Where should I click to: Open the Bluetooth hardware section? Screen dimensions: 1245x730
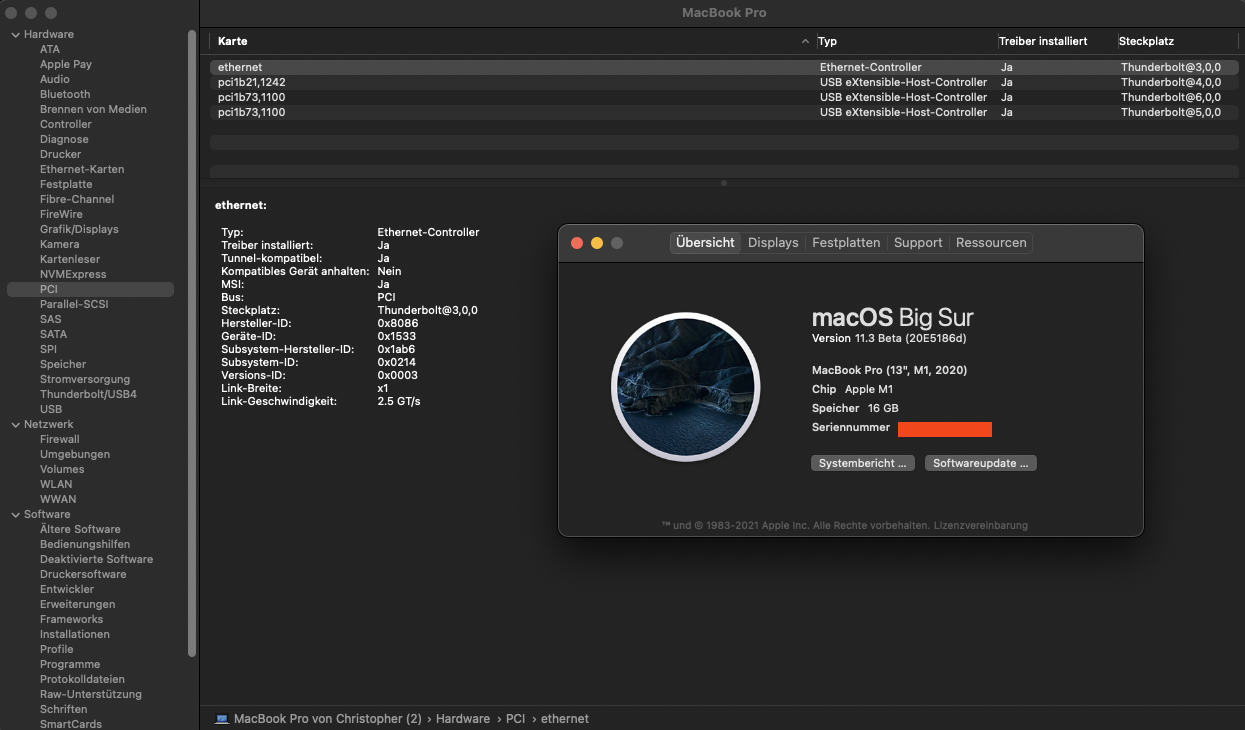(65, 94)
